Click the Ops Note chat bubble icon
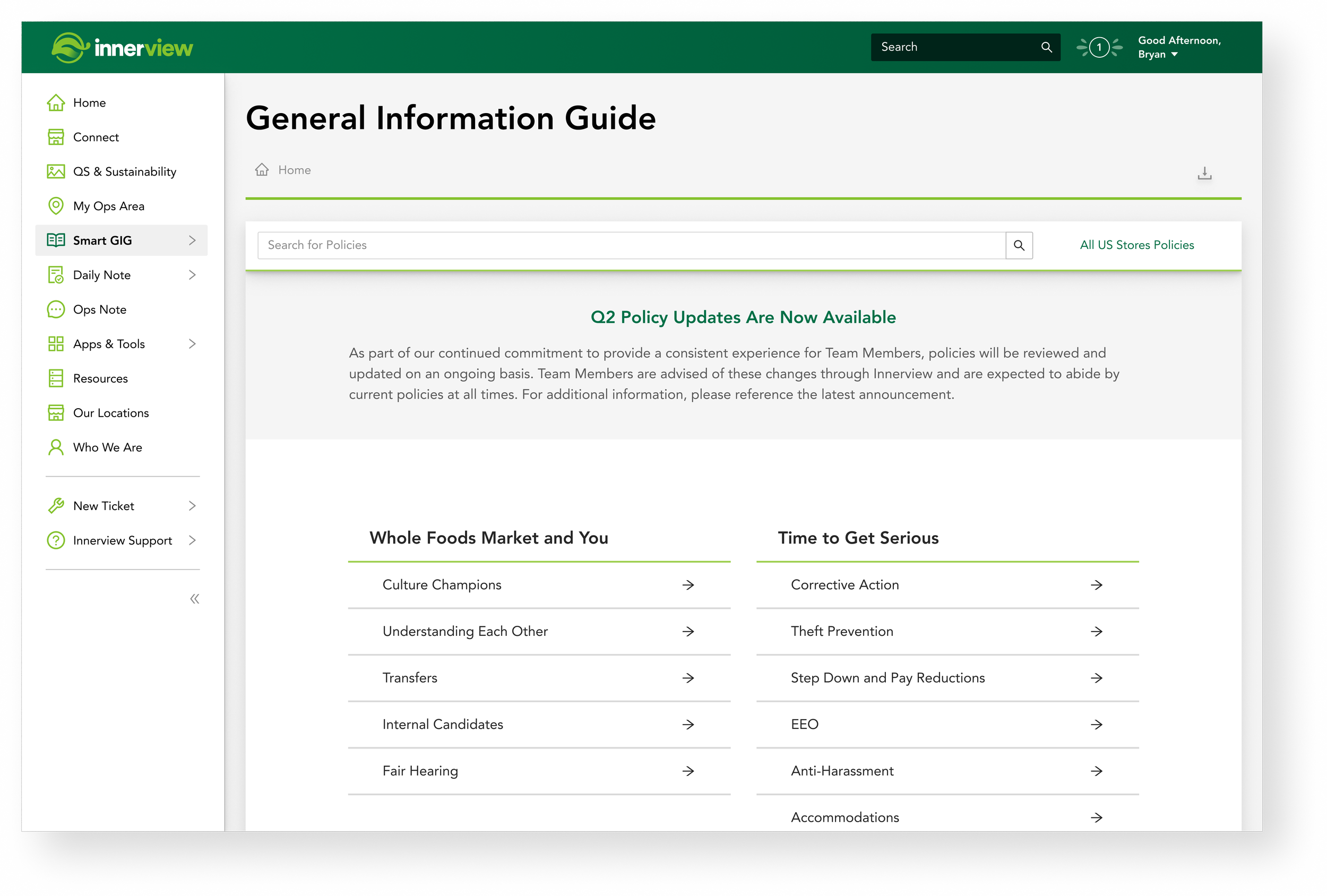Viewport: 1327px width, 896px height. [x=56, y=309]
